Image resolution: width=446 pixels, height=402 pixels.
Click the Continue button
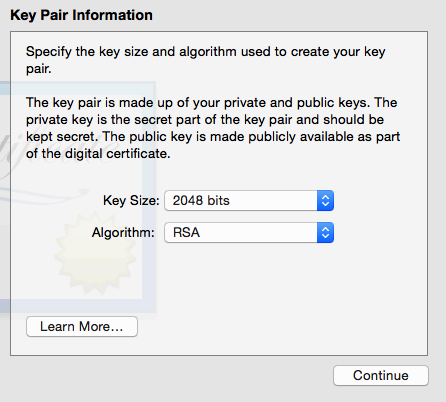click(x=381, y=376)
